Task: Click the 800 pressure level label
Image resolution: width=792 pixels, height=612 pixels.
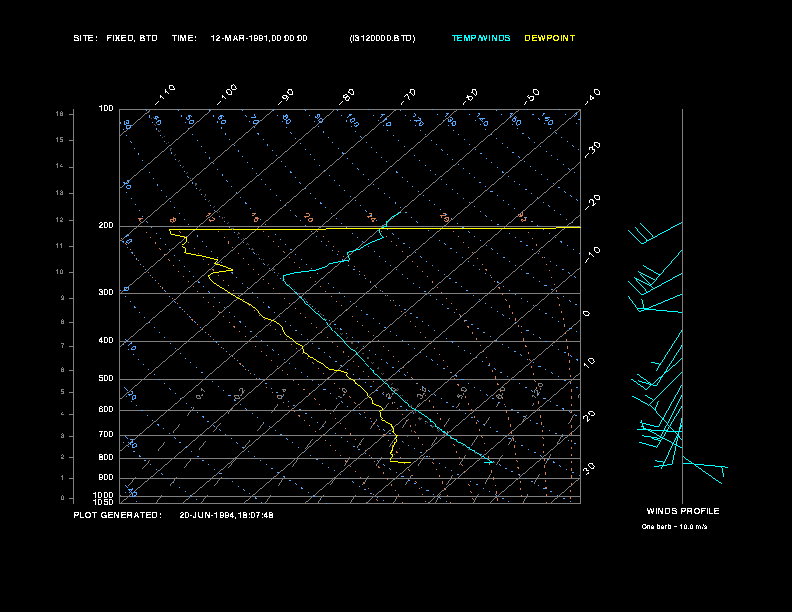Action: (106, 457)
